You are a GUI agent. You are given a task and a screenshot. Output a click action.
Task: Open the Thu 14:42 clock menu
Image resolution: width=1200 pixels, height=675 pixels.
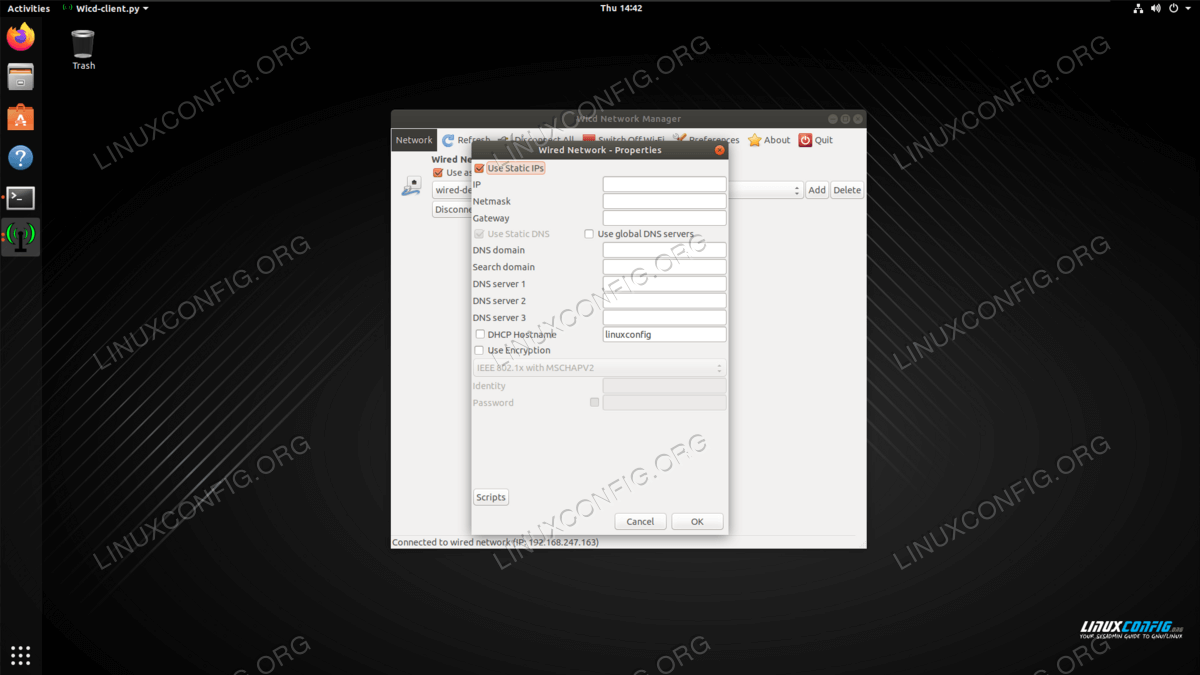point(621,8)
